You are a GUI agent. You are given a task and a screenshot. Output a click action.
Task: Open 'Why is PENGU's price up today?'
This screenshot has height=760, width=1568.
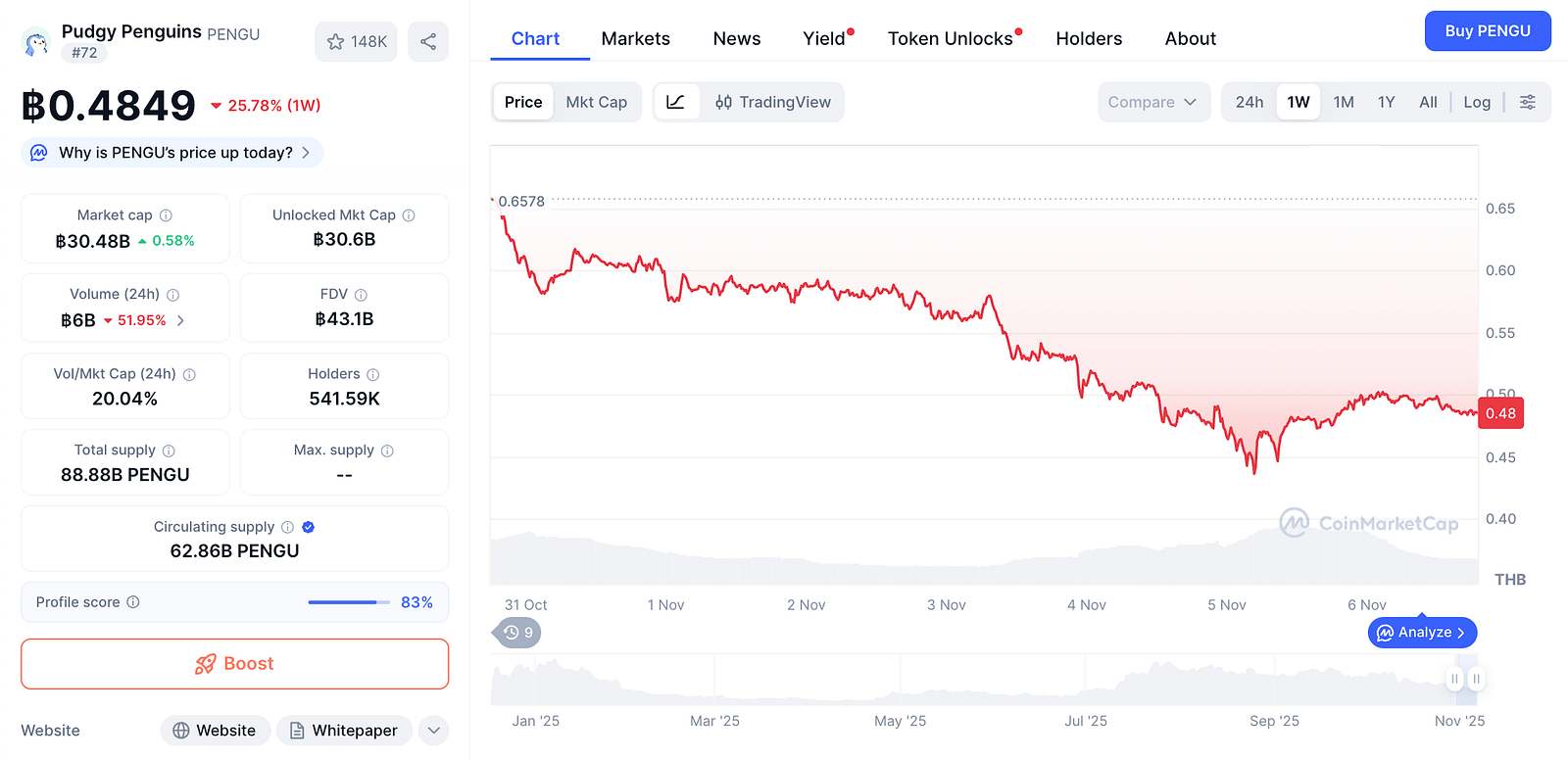tap(172, 153)
